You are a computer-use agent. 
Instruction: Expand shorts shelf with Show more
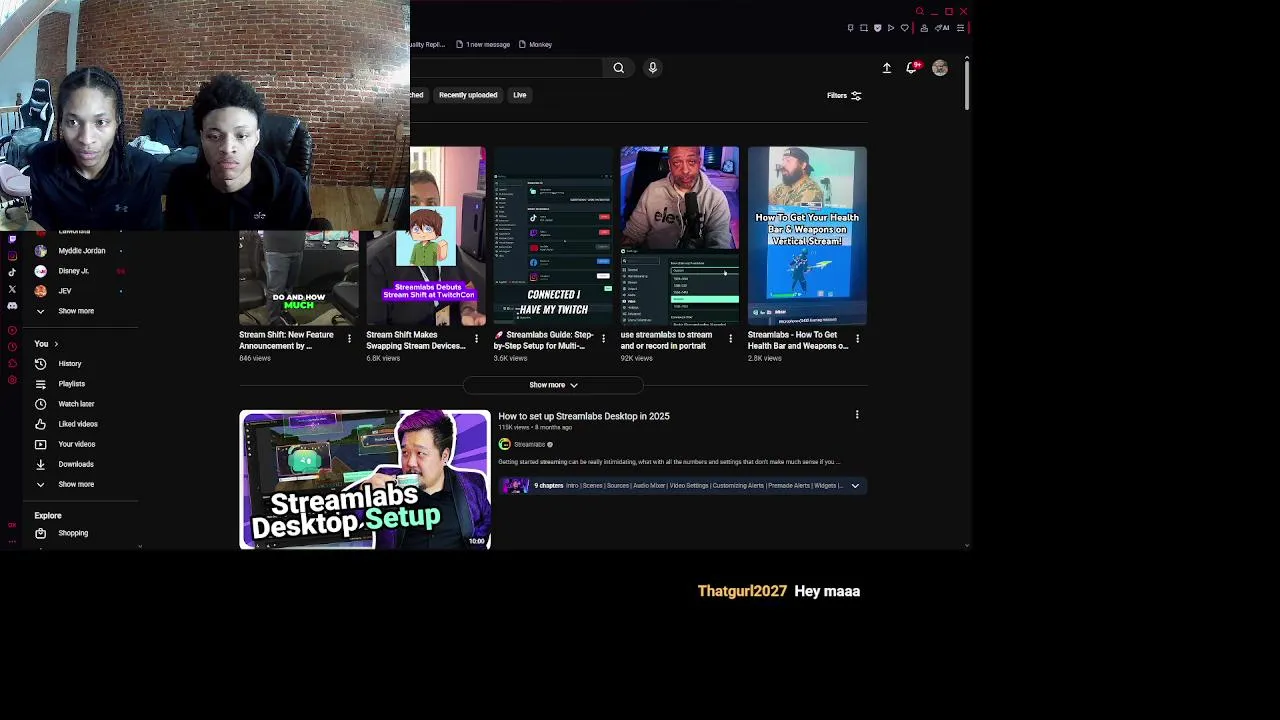point(553,385)
